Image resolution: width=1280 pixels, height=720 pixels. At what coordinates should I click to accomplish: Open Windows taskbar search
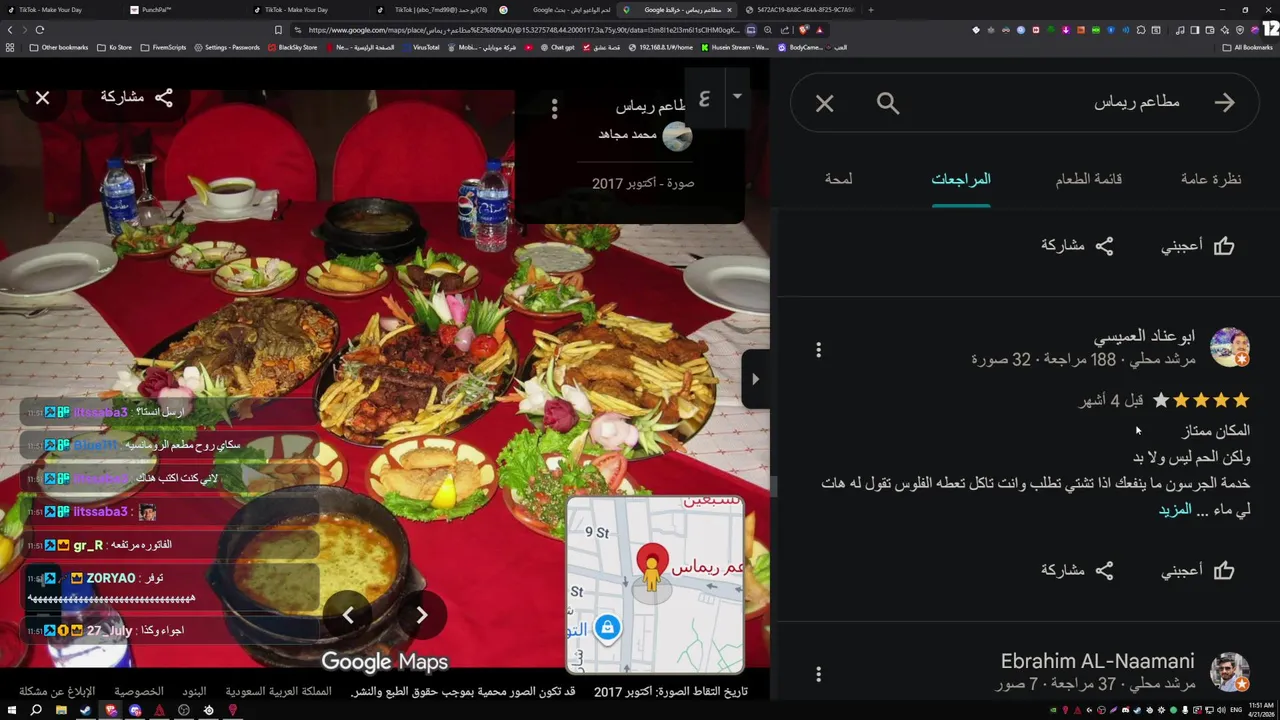36,710
